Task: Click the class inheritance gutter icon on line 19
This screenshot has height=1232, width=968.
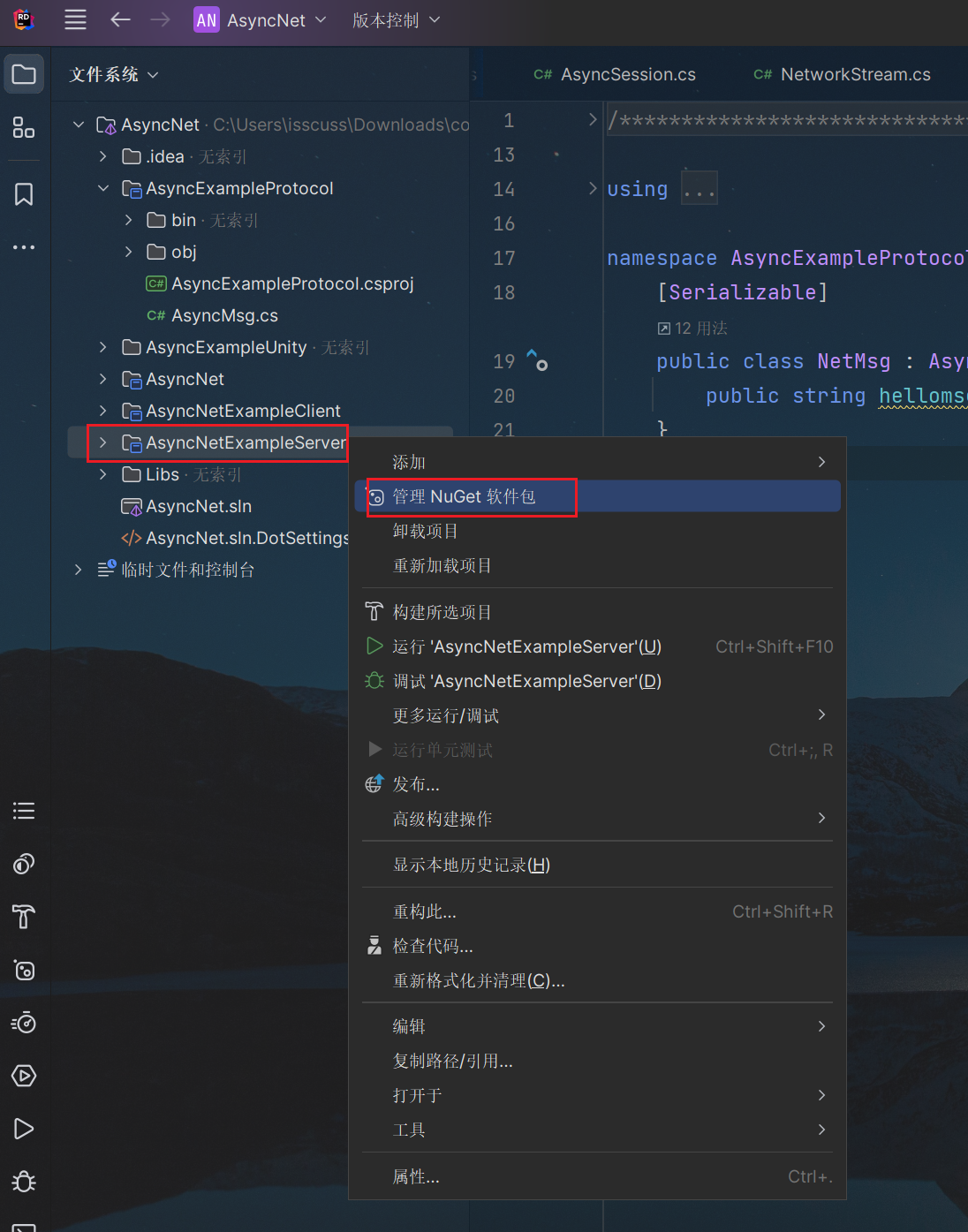Action: pos(537,359)
